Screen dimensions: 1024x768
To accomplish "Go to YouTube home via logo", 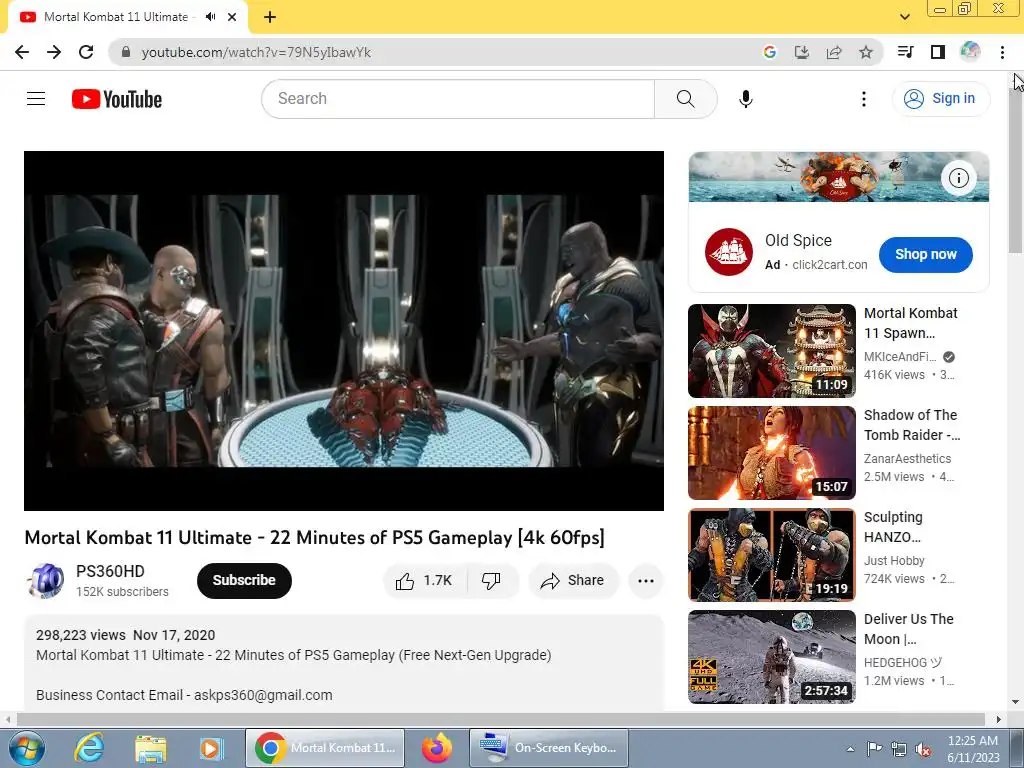I will pos(117,99).
